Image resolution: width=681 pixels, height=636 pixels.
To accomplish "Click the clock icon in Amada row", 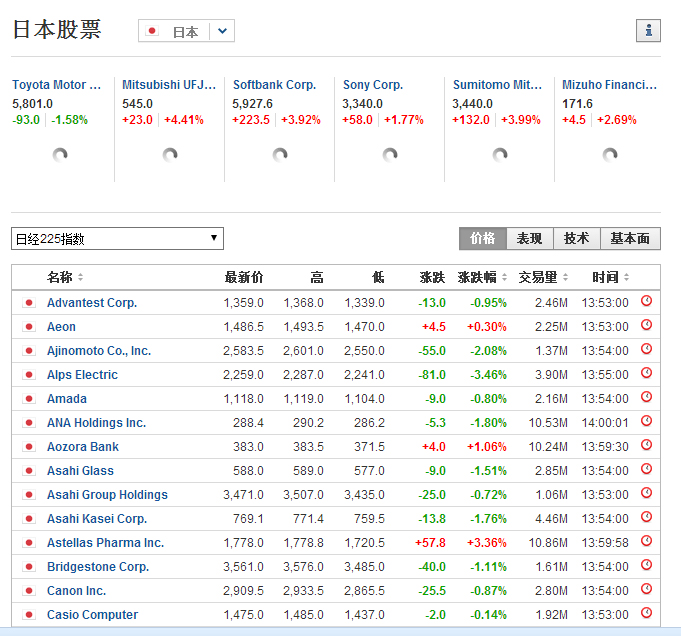I will pos(647,397).
